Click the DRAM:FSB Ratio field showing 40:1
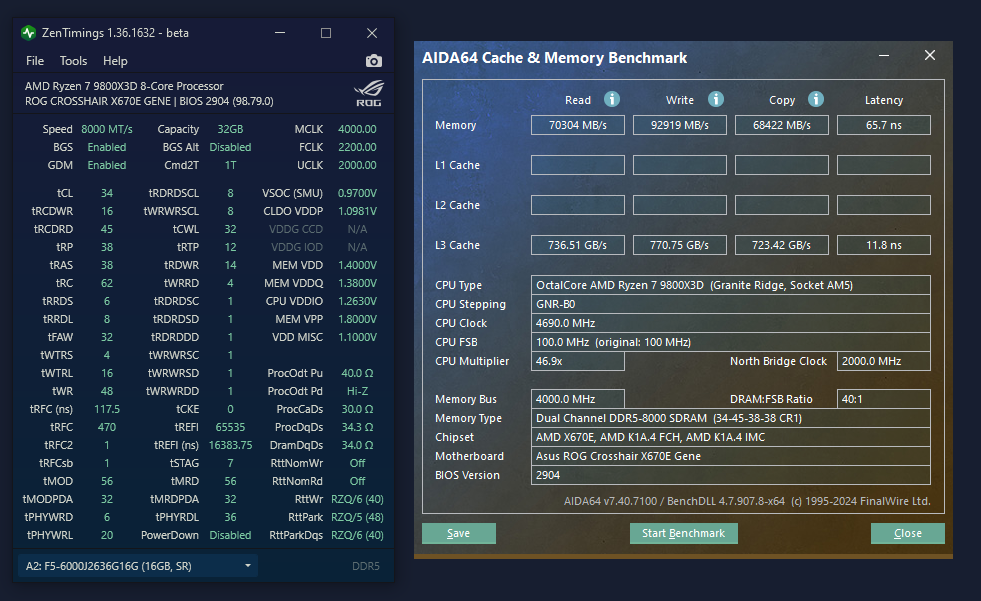 883,398
